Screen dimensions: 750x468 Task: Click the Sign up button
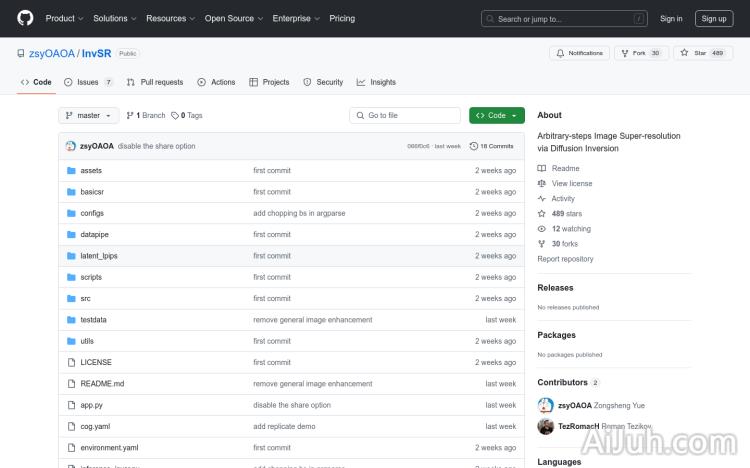tap(714, 18)
